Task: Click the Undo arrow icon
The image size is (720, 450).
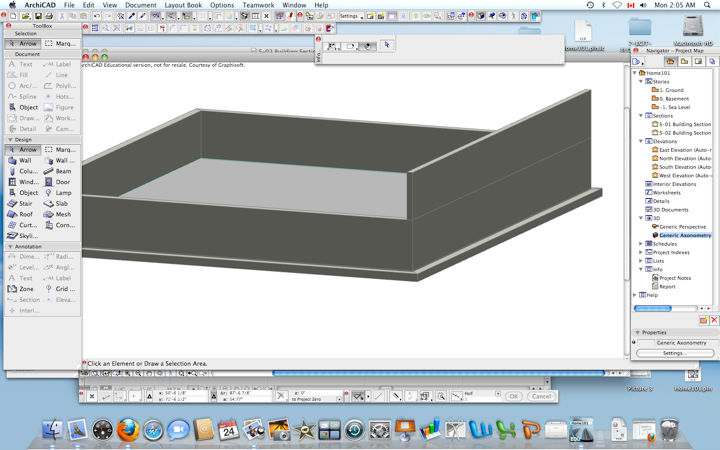Action: click(97, 16)
